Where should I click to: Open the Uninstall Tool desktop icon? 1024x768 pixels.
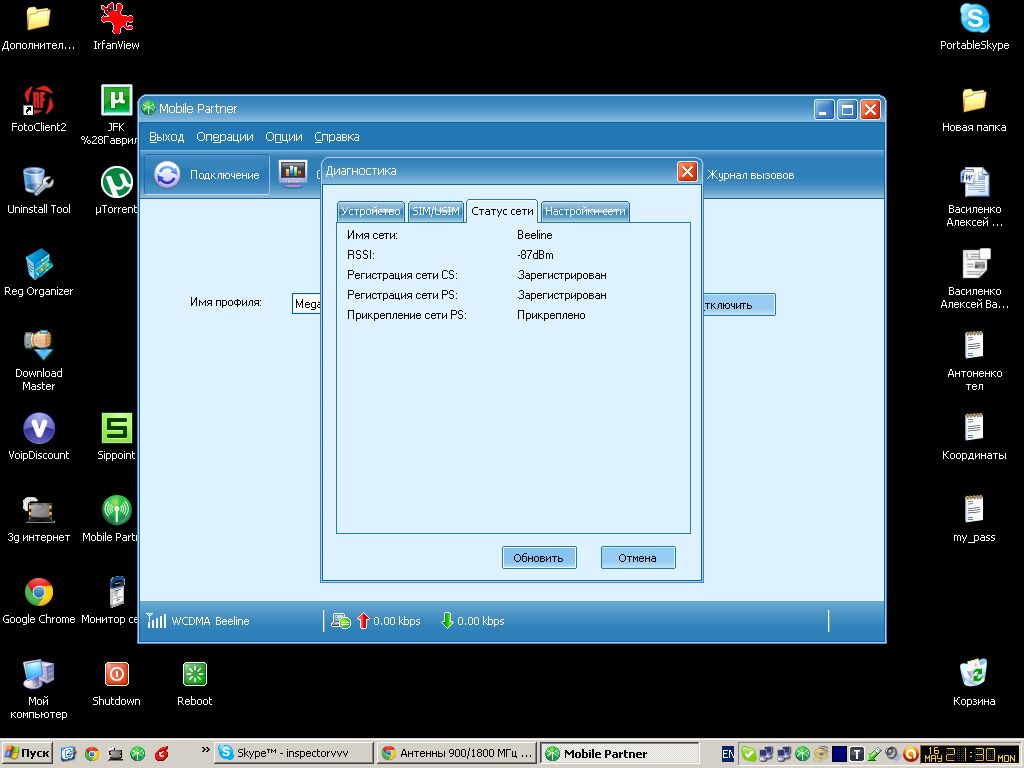[39, 191]
